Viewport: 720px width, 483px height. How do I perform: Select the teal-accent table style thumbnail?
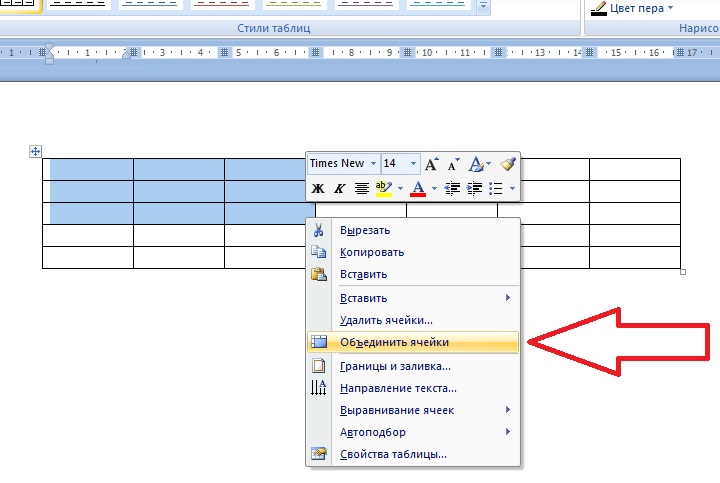438,5
